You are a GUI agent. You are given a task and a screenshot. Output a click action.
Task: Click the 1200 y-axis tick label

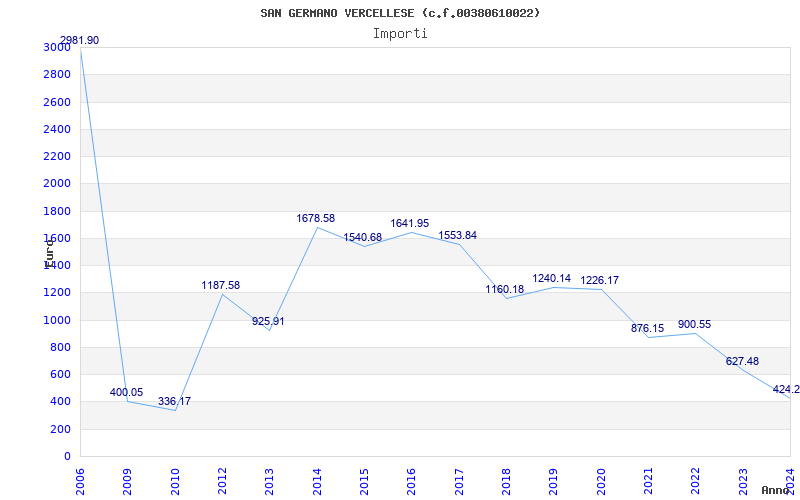click(x=57, y=293)
